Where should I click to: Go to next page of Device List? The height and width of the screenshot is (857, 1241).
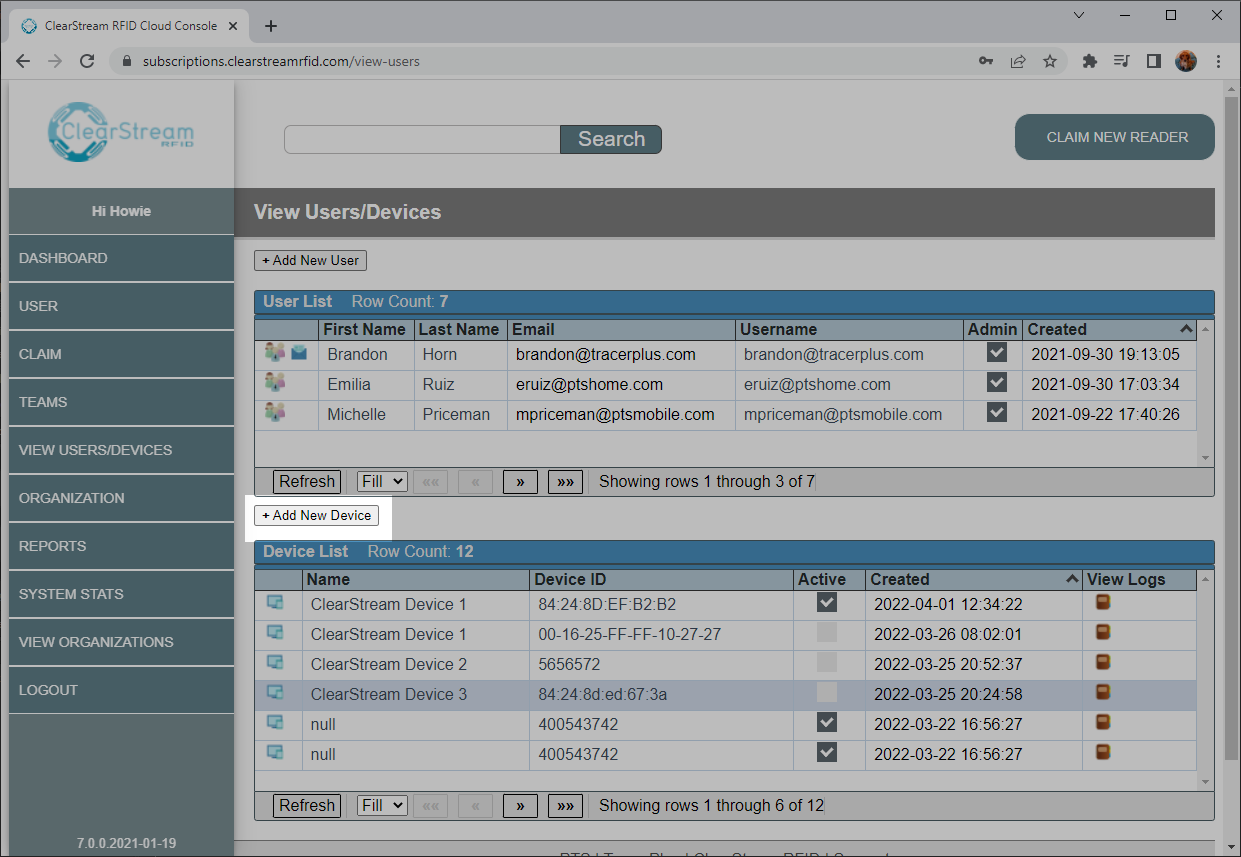[520, 805]
